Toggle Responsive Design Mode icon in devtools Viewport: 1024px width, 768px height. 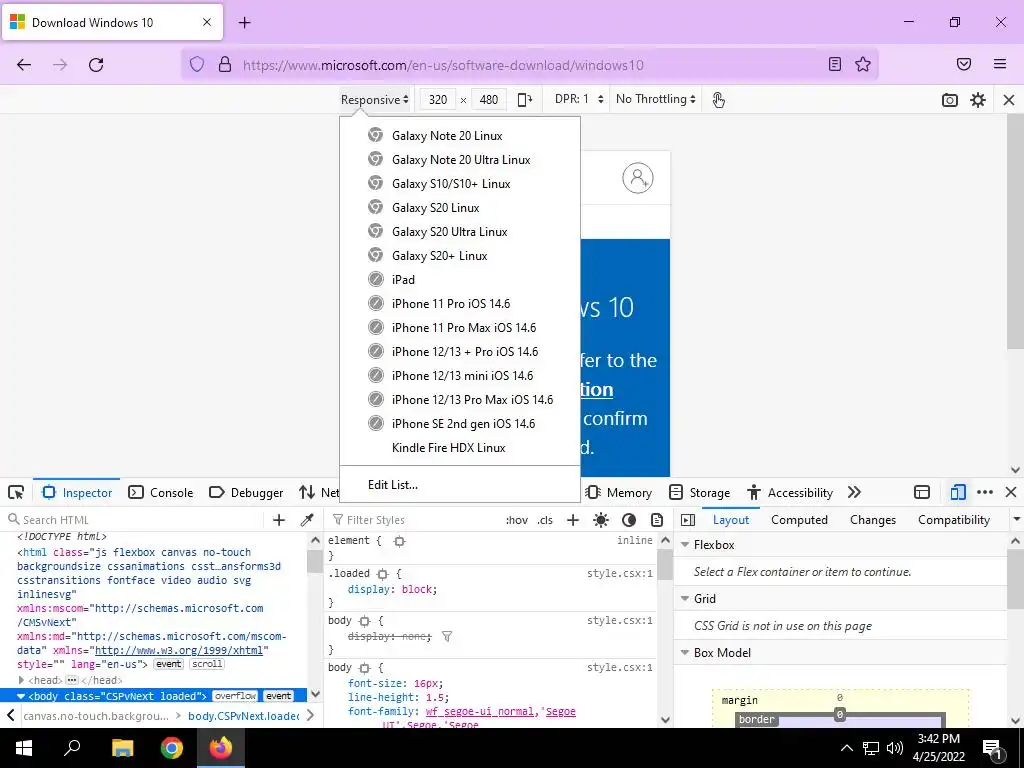coord(957,492)
